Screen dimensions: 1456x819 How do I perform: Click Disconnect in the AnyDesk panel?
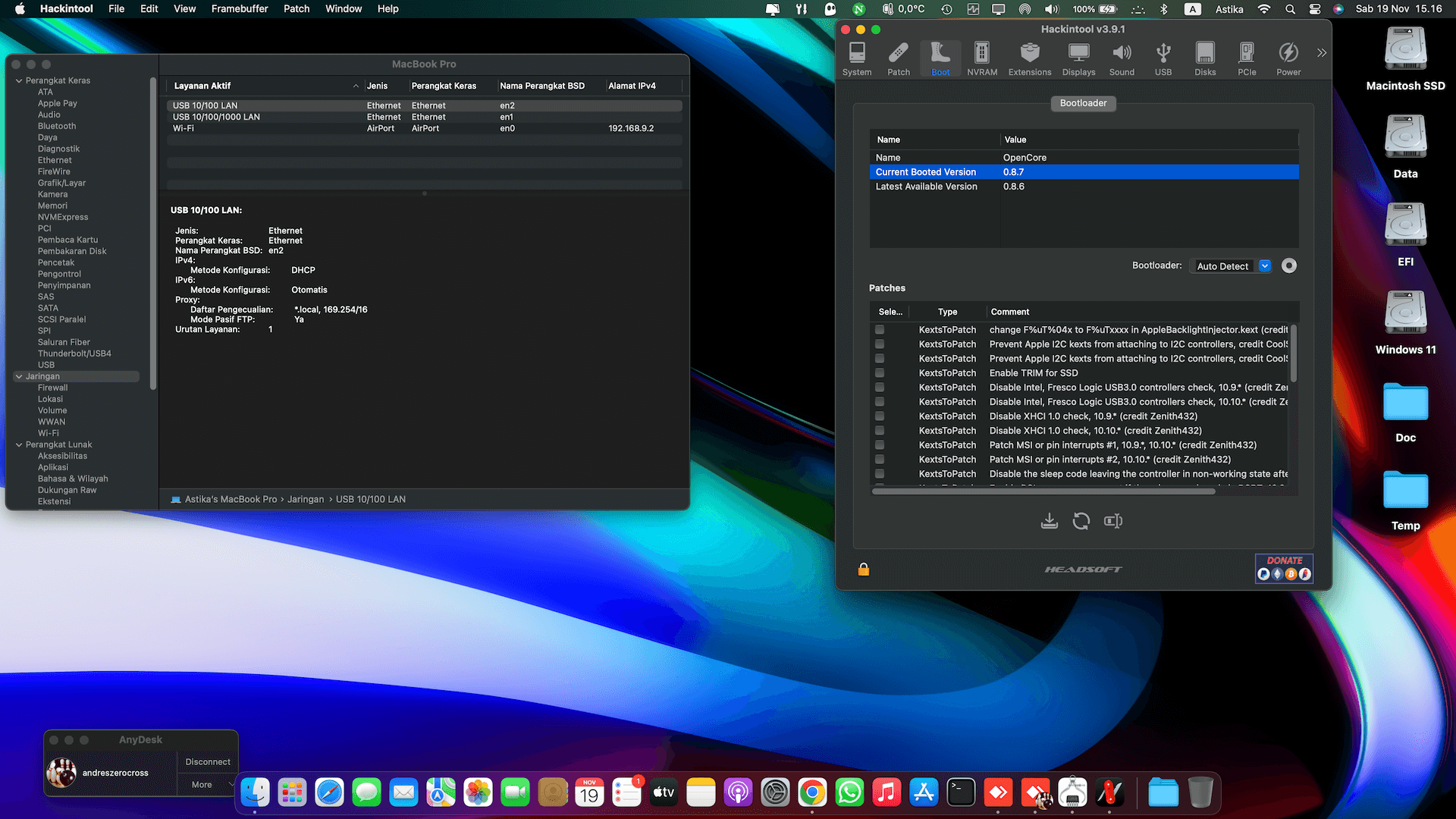click(208, 762)
